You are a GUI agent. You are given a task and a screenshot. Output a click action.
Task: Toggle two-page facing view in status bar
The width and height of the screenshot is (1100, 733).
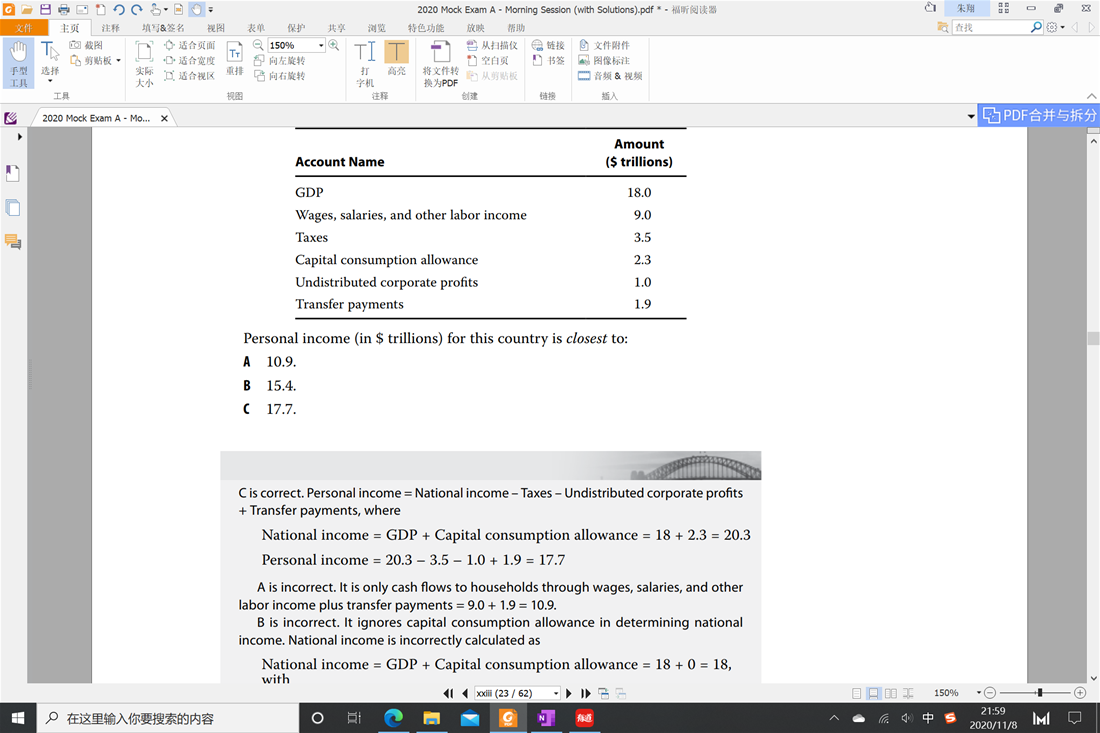tap(890, 693)
